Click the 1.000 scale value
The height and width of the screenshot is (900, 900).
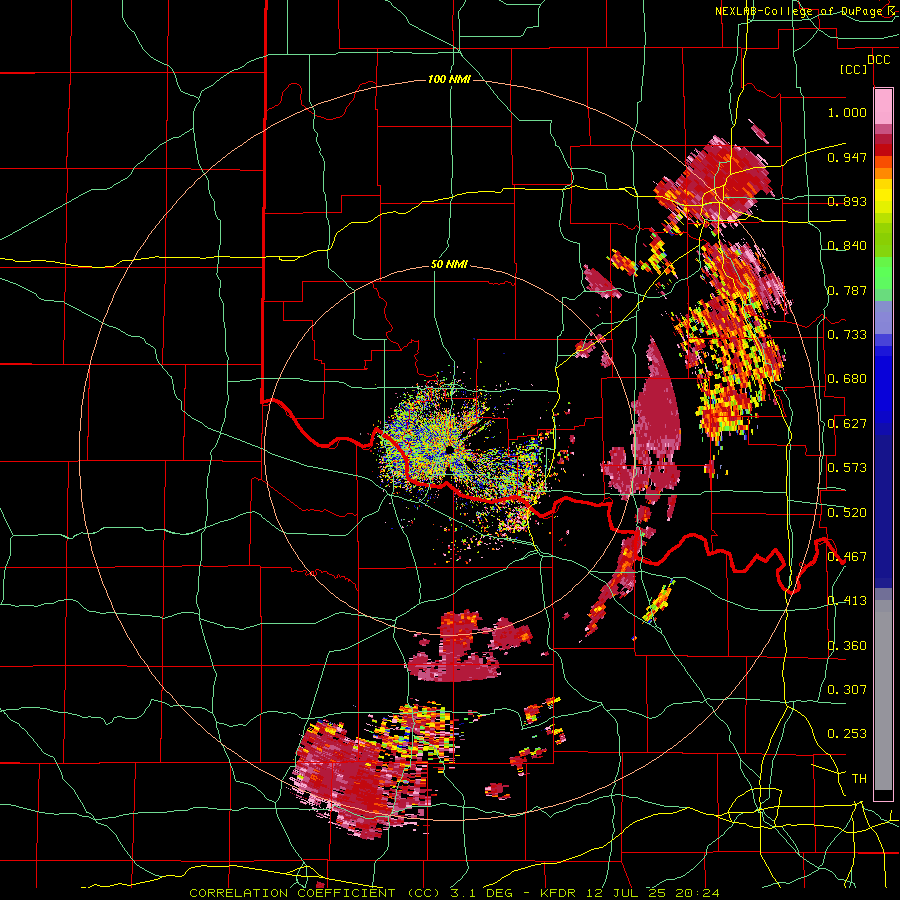(847, 112)
